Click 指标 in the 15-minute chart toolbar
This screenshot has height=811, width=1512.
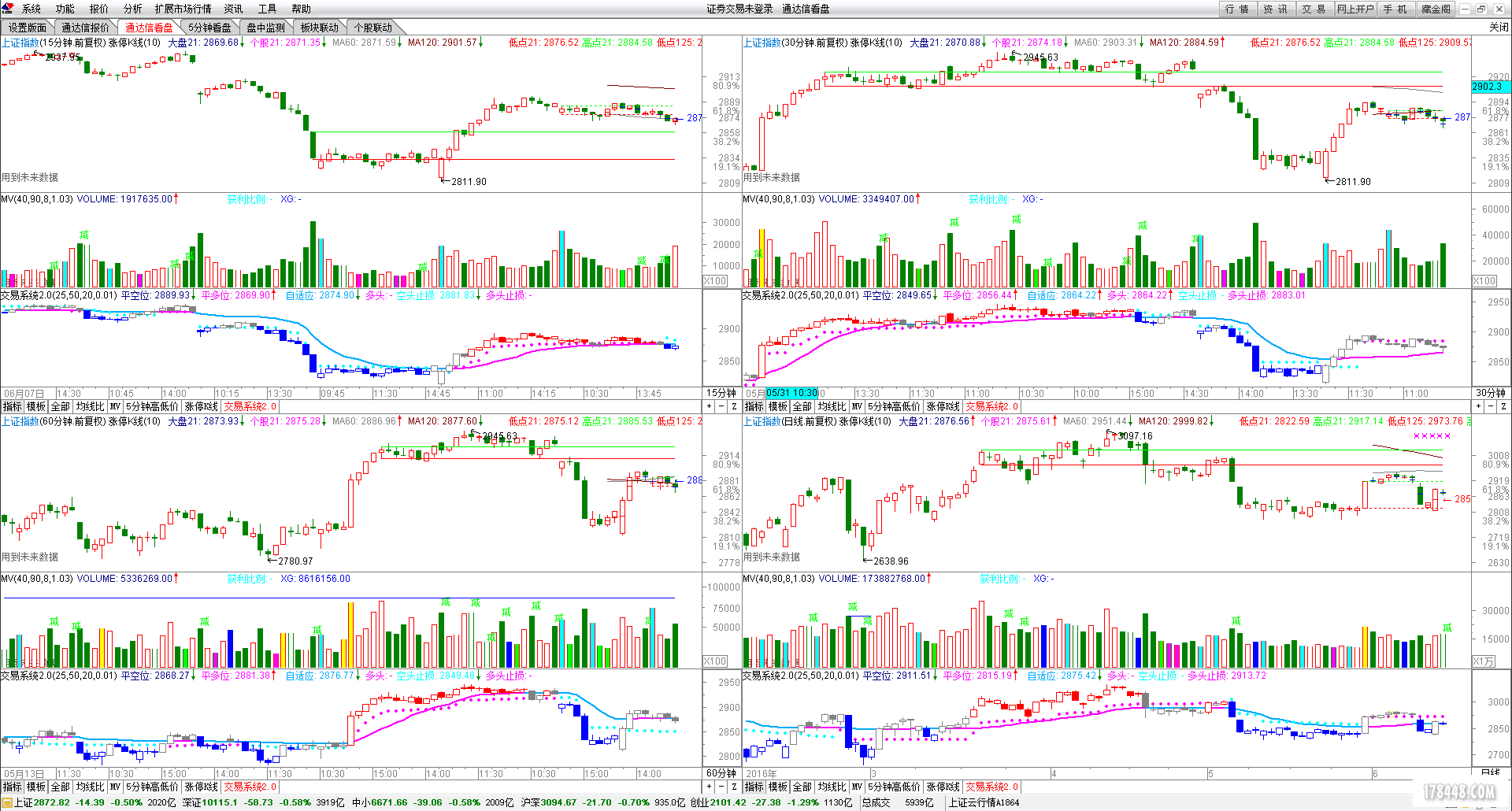coord(12,406)
